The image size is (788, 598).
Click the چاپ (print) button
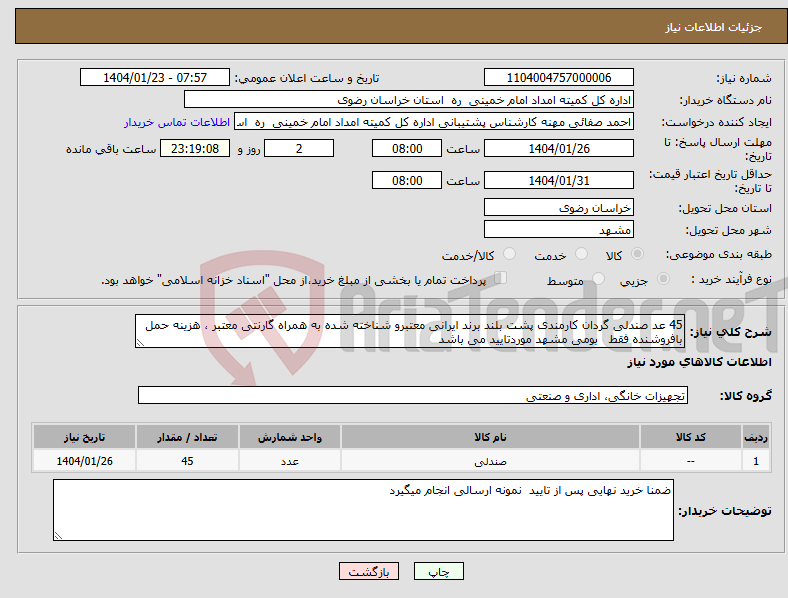point(438,571)
